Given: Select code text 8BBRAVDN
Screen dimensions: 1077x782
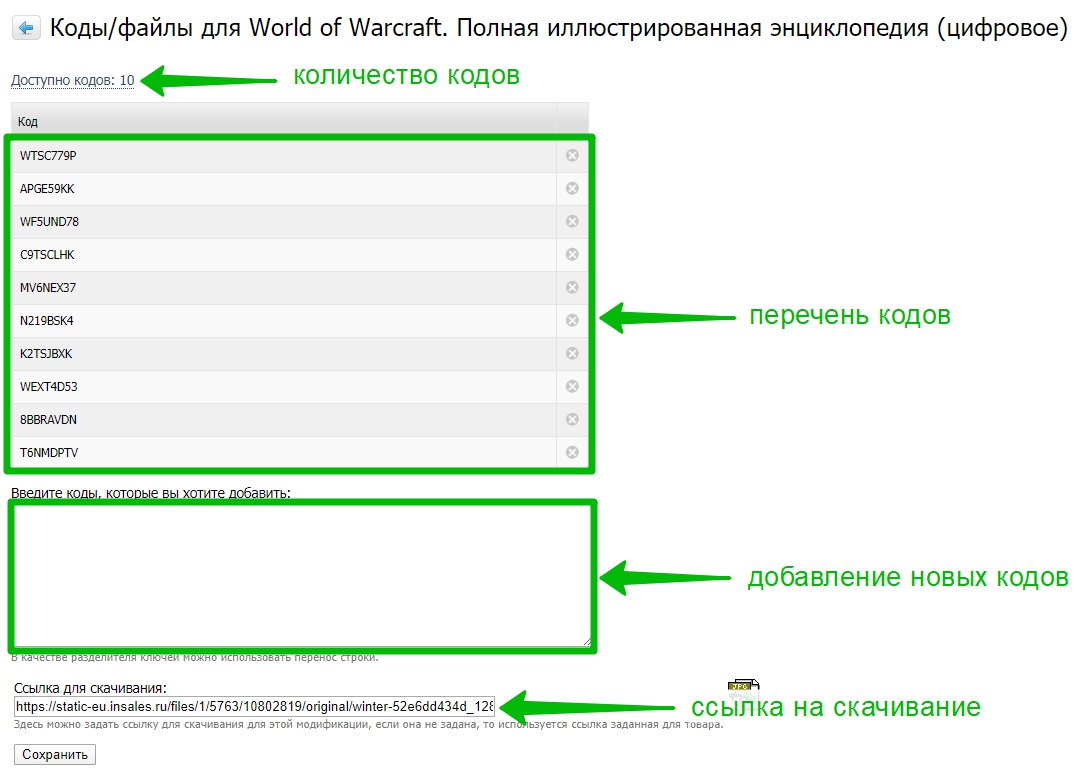Looking at the screenshot, I should click(x=48, y=419).
